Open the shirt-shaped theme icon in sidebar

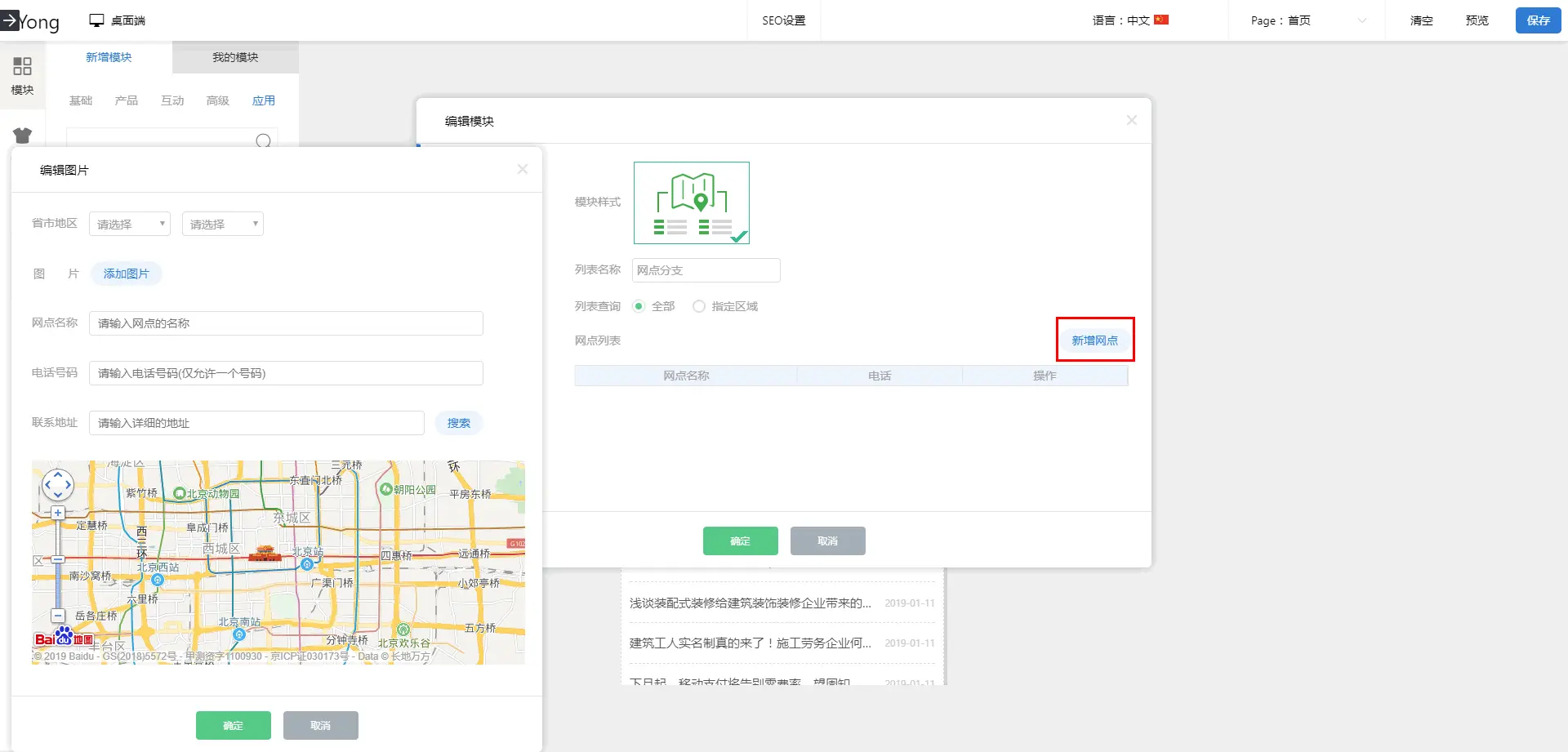(22, 136)
